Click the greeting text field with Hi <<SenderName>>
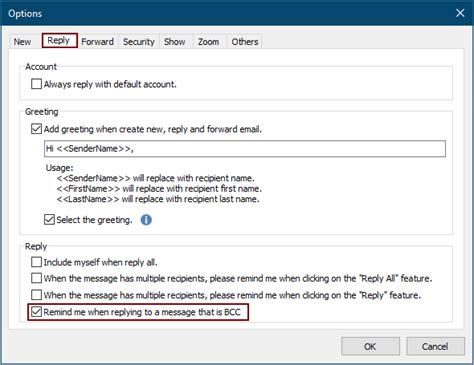Viewport: 474px width, 365px height. 245,149
